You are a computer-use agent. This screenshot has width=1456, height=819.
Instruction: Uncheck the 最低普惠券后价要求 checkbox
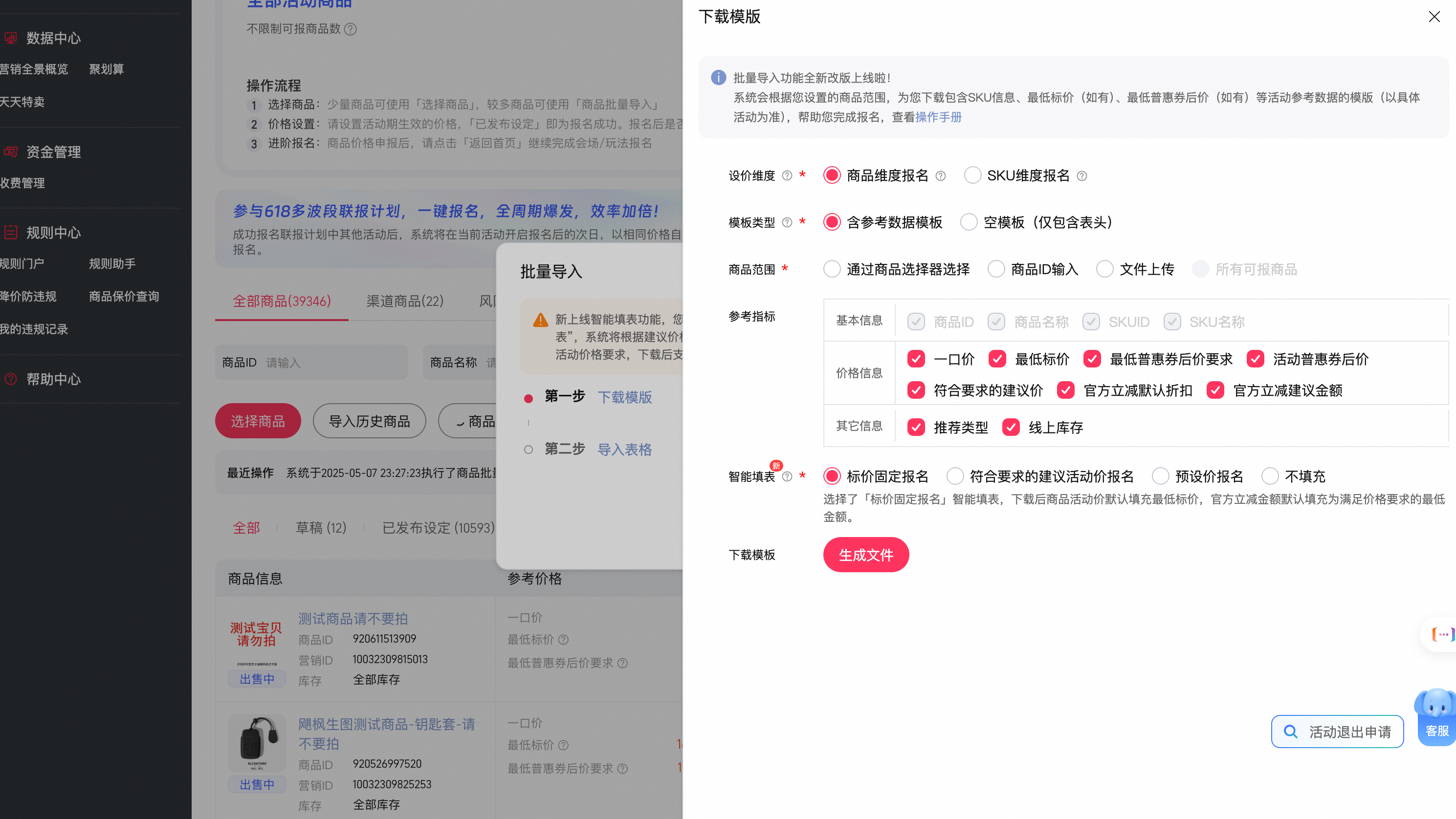1092,359
